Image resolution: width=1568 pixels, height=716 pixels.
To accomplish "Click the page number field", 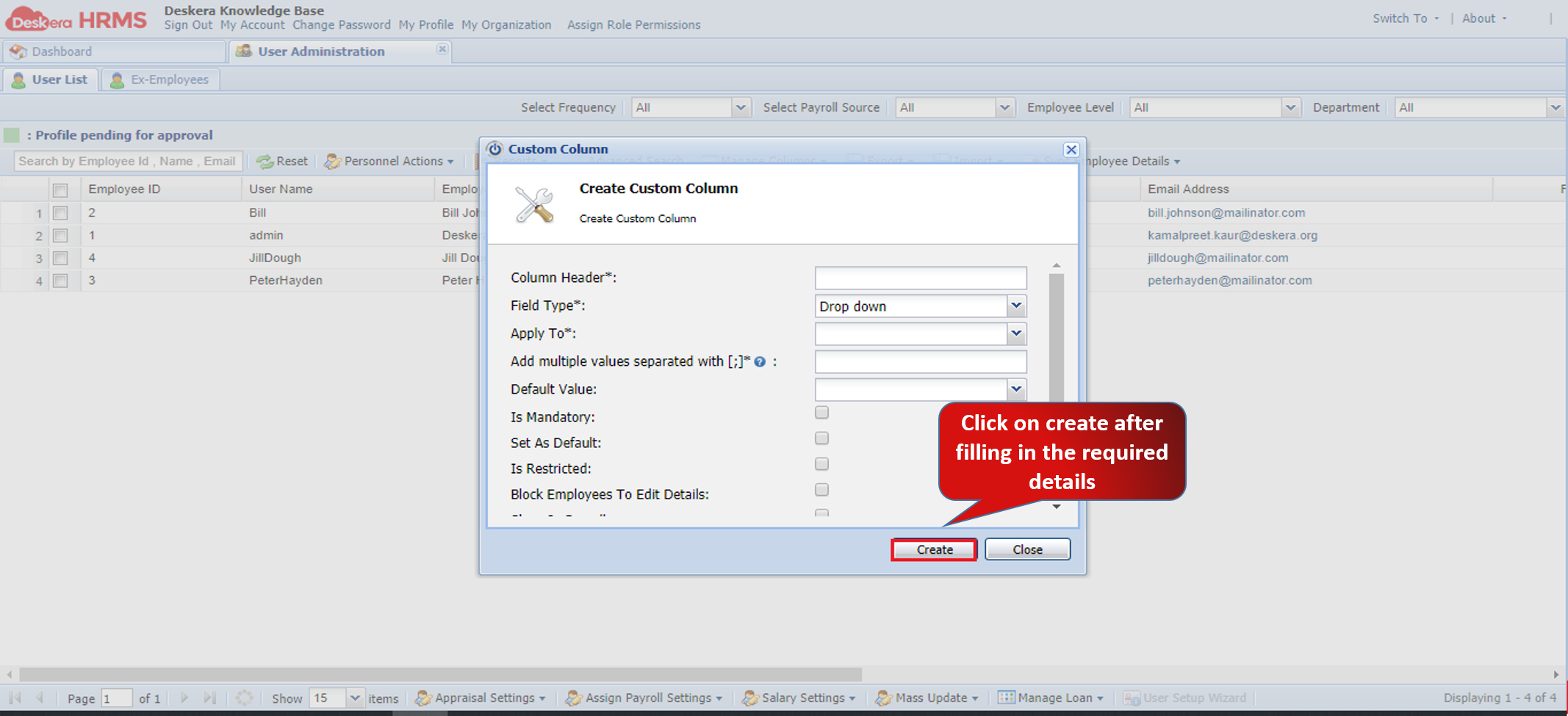I will (117, 698).
